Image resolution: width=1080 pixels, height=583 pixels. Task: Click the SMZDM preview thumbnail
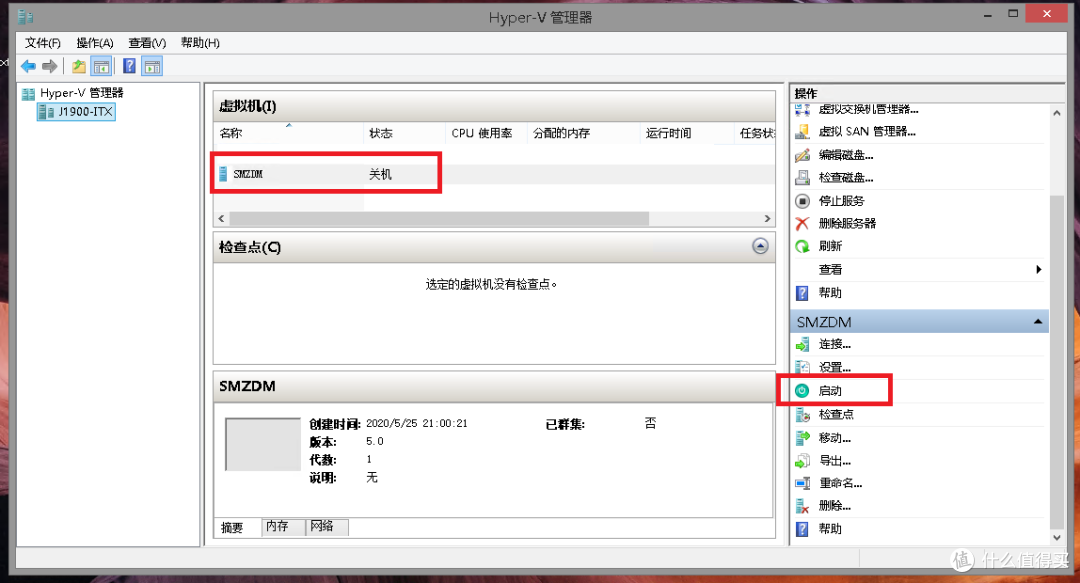point(263,444)
